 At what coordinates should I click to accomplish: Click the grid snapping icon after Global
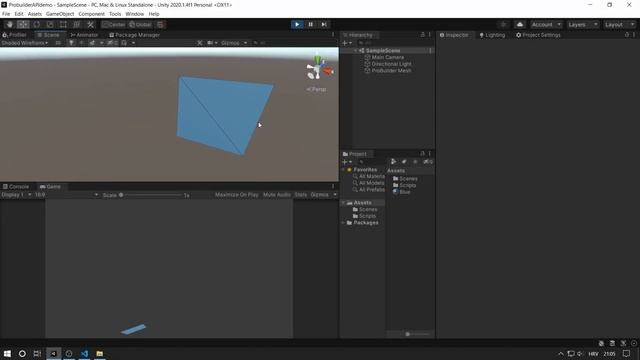(160, 24)
